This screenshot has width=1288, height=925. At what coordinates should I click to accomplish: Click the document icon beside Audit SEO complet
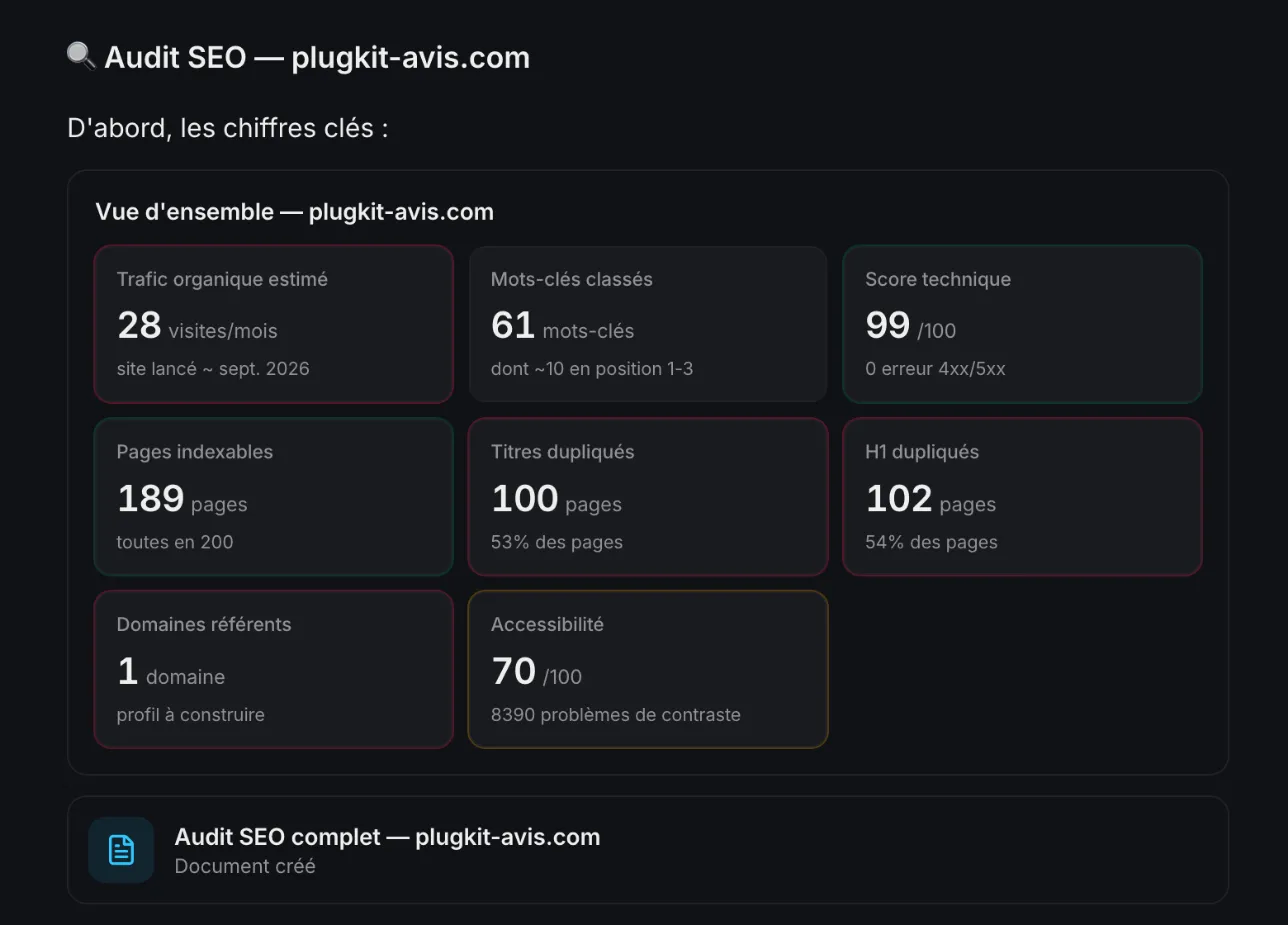[121, 850]
